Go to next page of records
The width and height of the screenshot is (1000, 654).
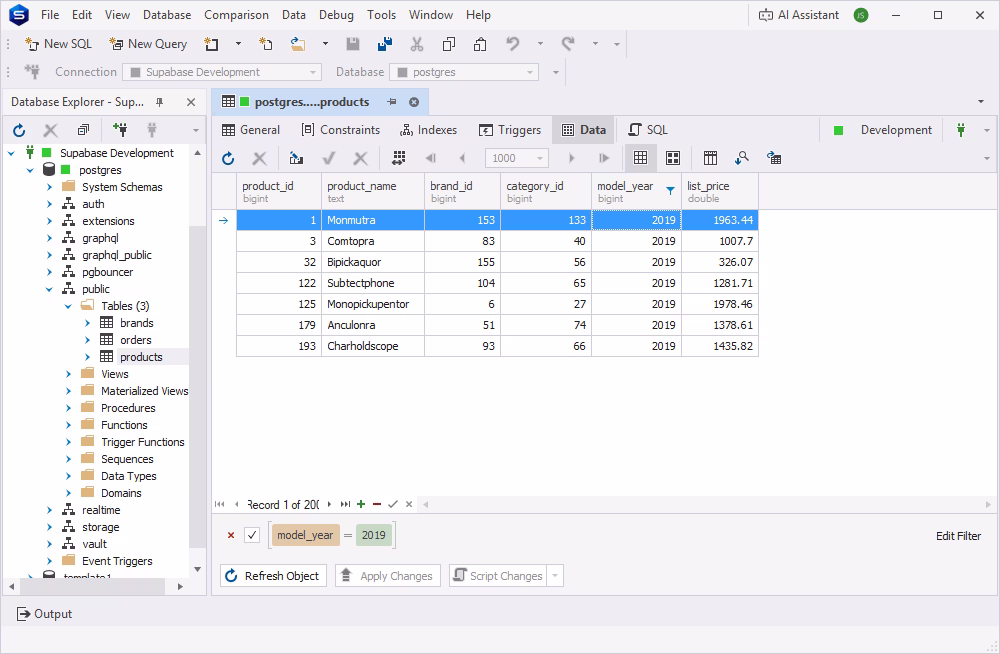(571, 158)
